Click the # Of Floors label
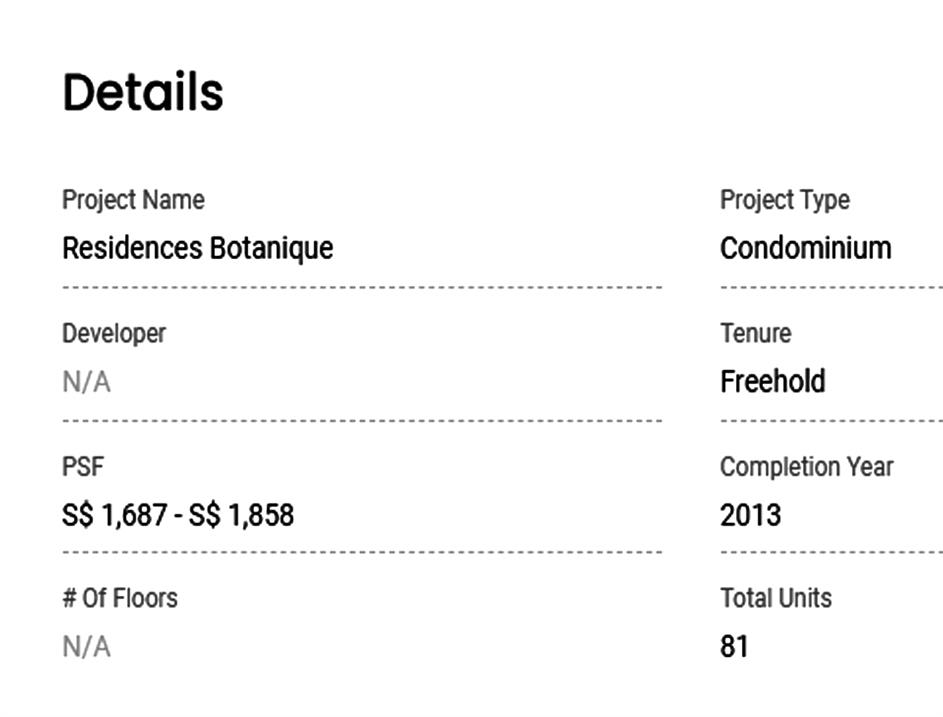This screenshot has height=717, width=943. tap(120, 598)
